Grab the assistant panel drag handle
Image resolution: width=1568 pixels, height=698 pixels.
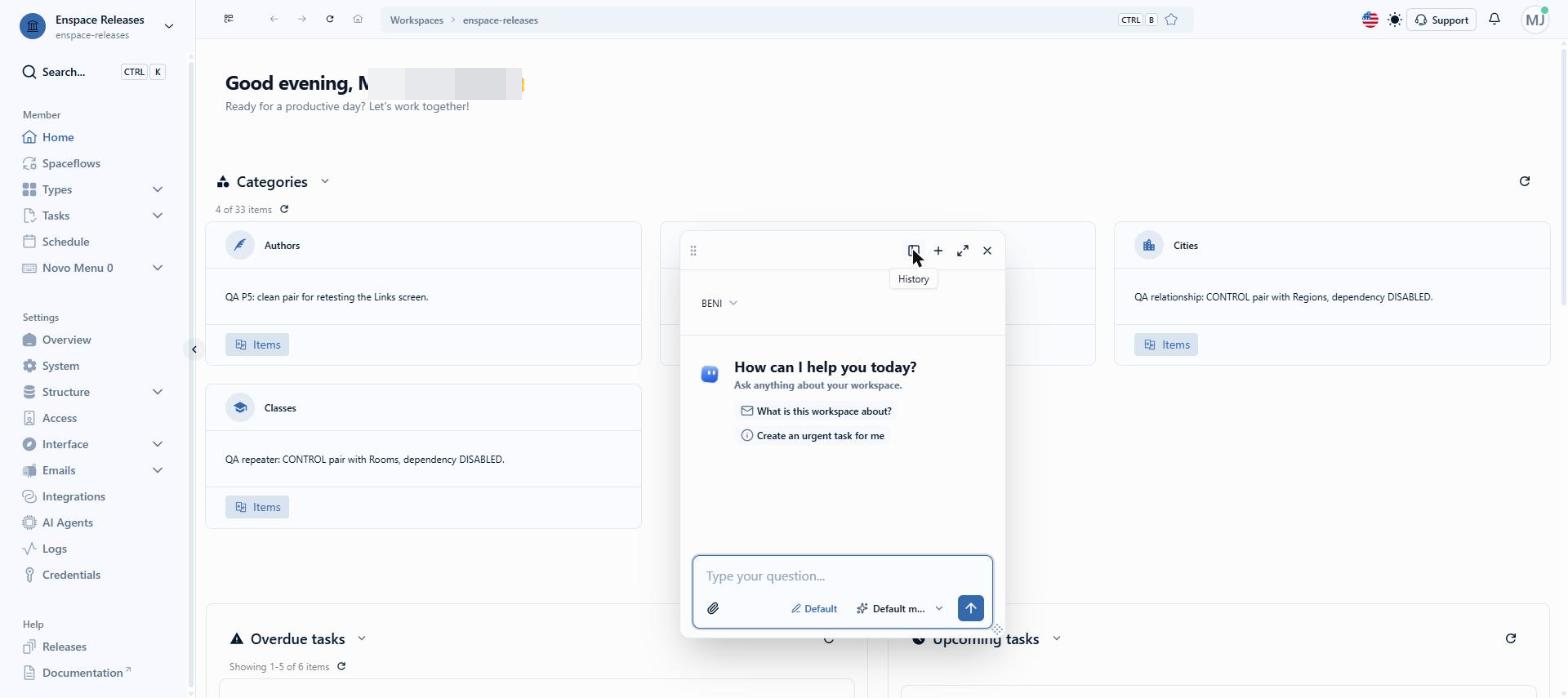tap(693, 251)
